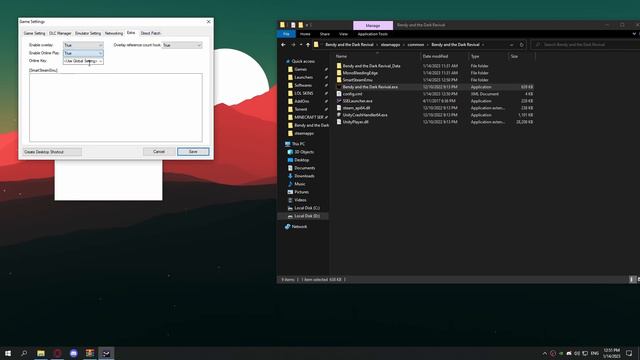Select the Bendy and the Dark Revival_Data folder
Screen dimensions: 640x360
(x=371, y=66)
